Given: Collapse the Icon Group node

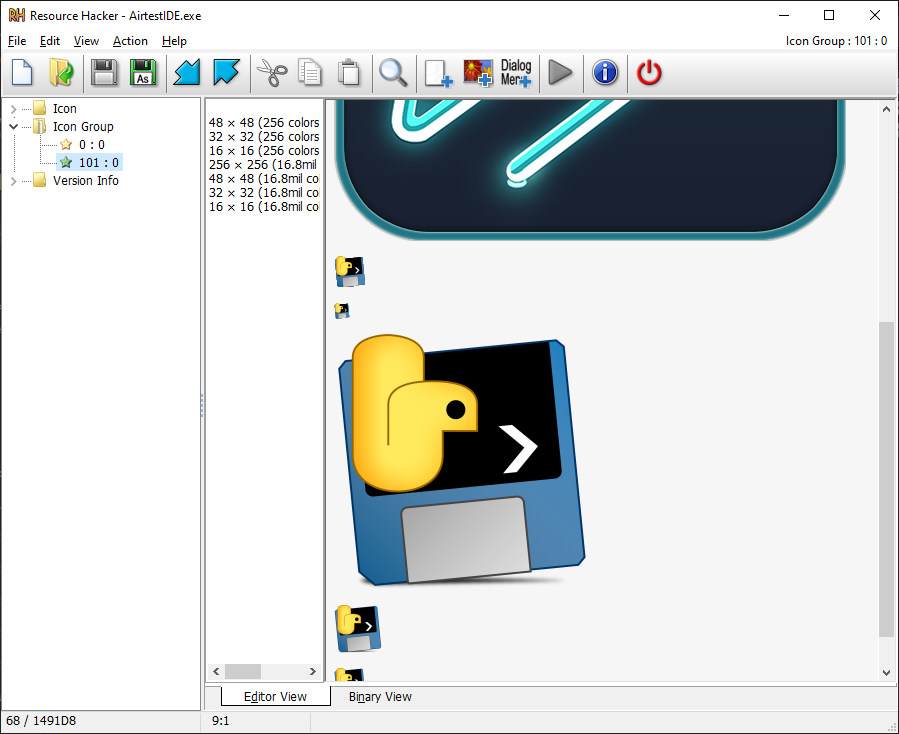Looking at the screenshot, I should [x=14, y=127].
